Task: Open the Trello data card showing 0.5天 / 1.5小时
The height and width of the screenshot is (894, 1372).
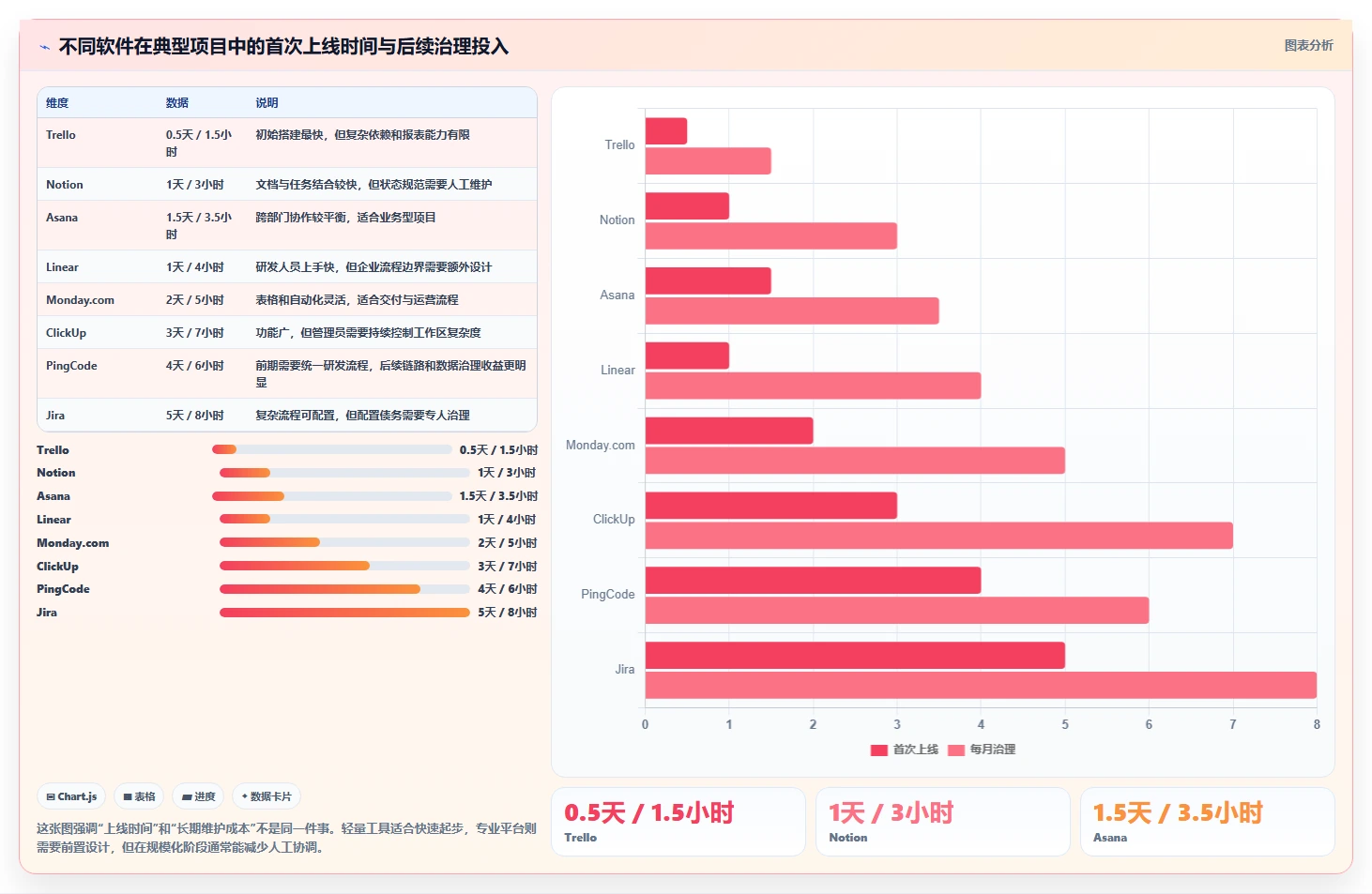Action: click(x=678, y=822)
